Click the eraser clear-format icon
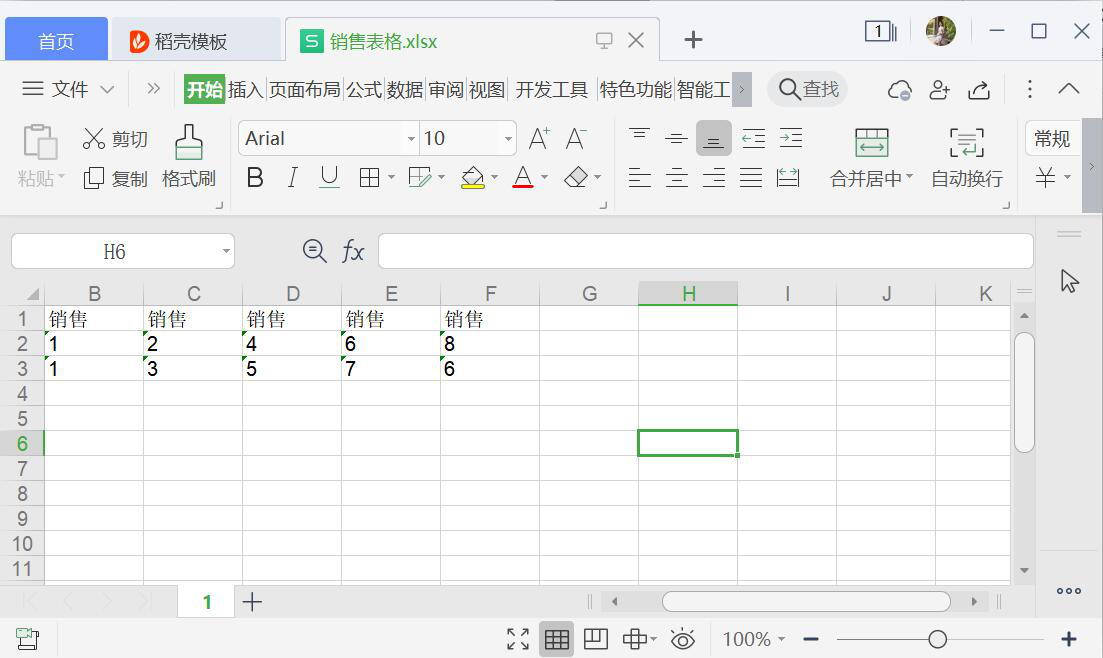The image size is (1103, 658). coord(576,177)
